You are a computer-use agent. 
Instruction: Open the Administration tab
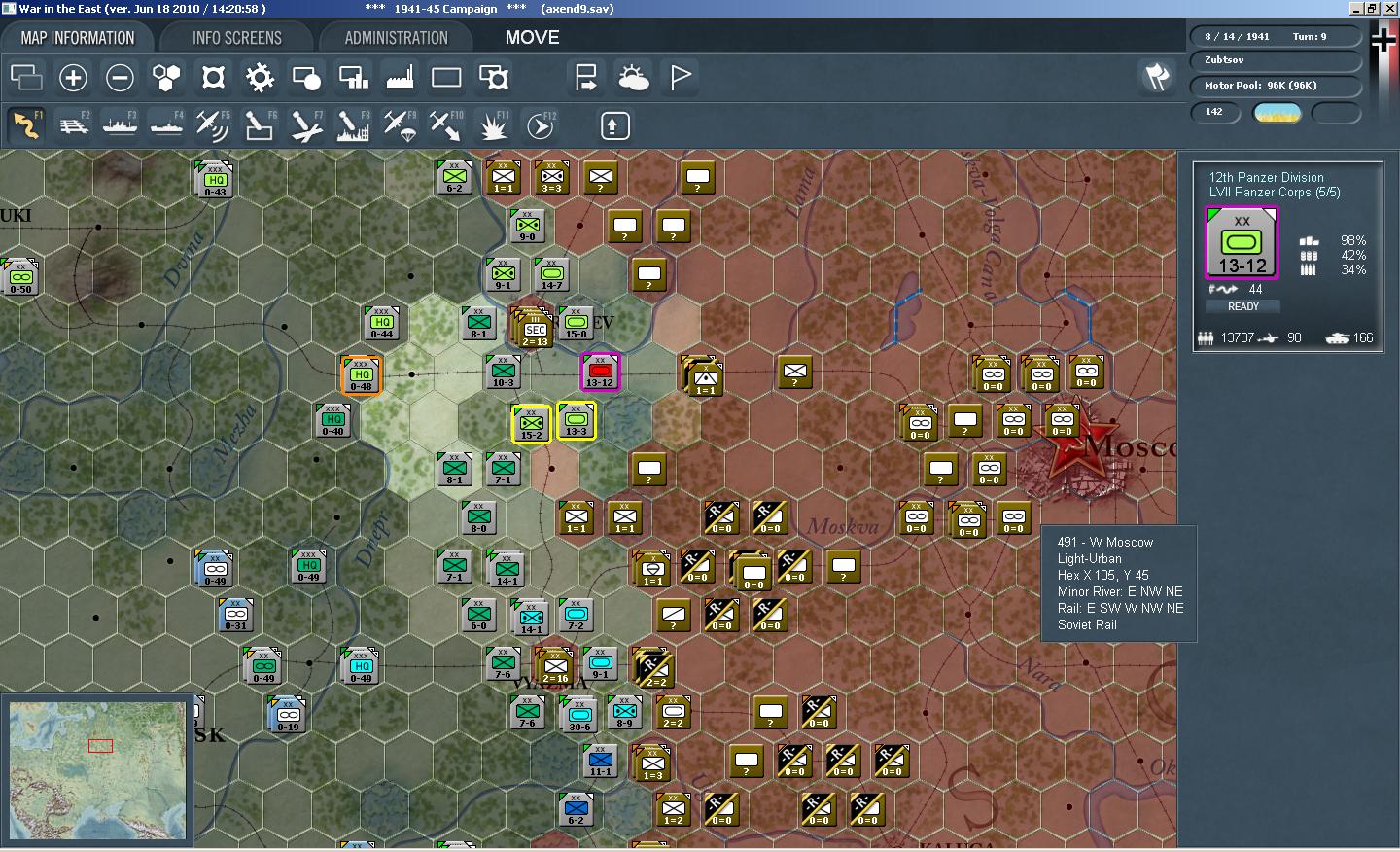396,38
